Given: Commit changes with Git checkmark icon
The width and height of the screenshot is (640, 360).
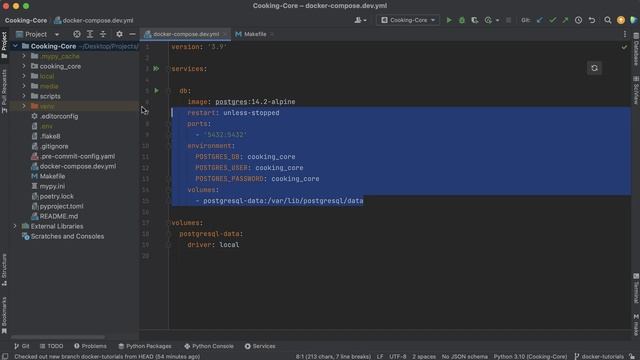Looking at the screenshot, I should [552, 20].
